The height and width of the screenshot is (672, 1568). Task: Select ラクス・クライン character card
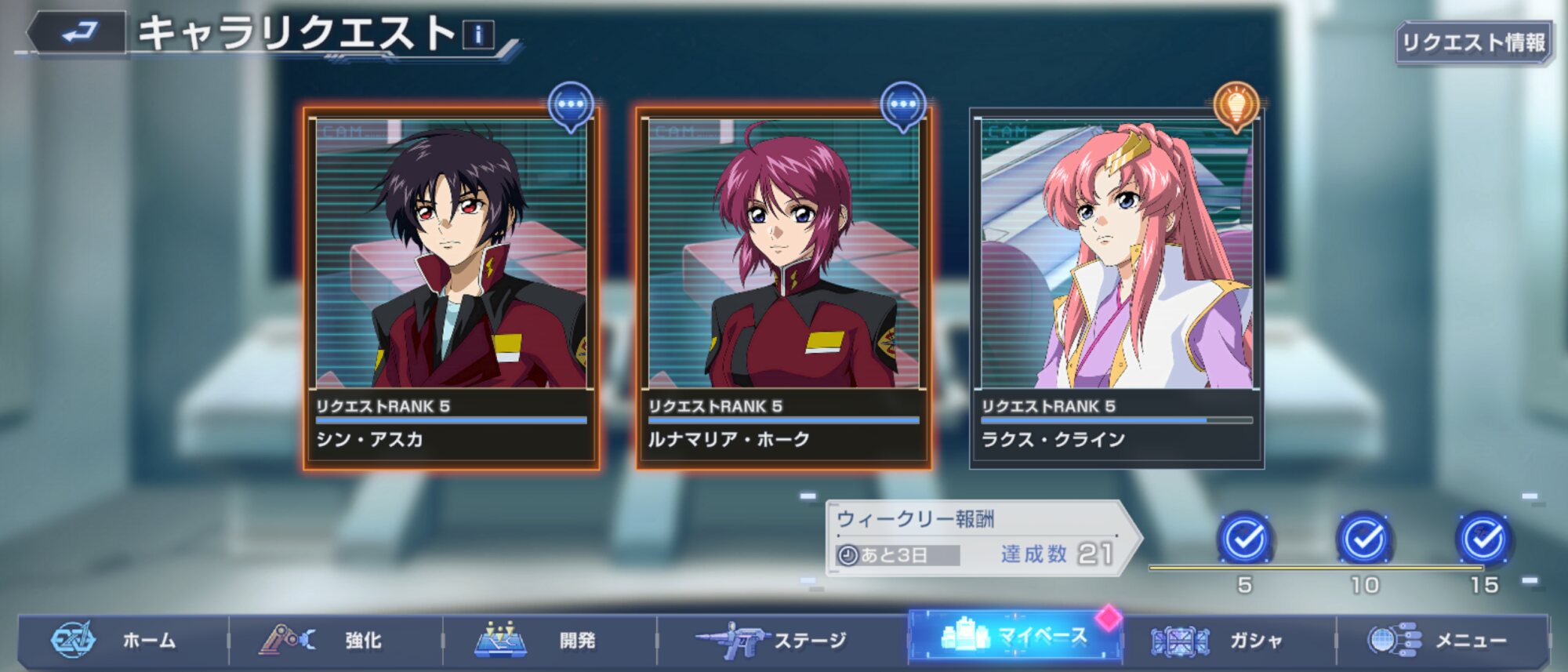pos(1116,289)
